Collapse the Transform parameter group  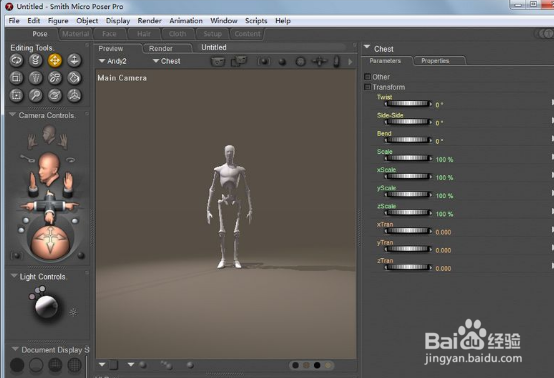click(367, 87)
